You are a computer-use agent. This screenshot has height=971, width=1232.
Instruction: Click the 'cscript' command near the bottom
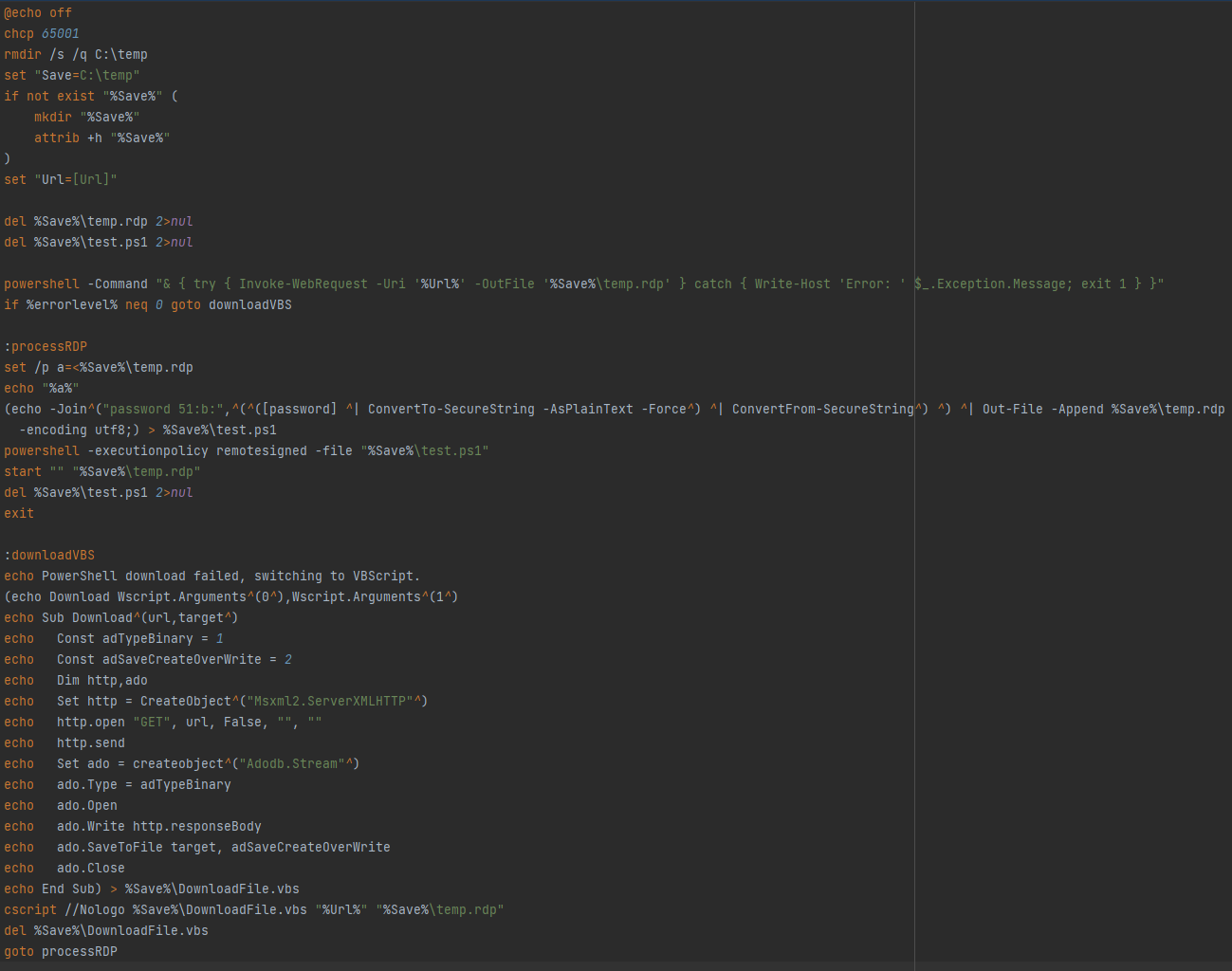(x=30, y=909)
